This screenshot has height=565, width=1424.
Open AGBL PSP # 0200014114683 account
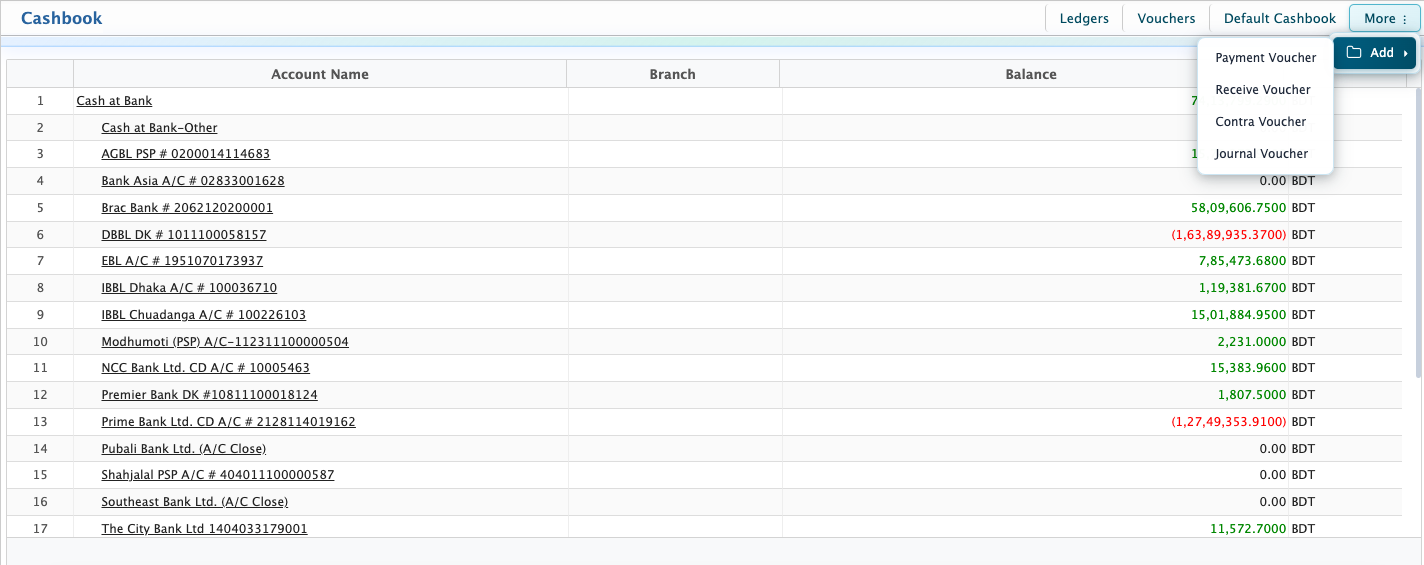(x=186, y=154)
